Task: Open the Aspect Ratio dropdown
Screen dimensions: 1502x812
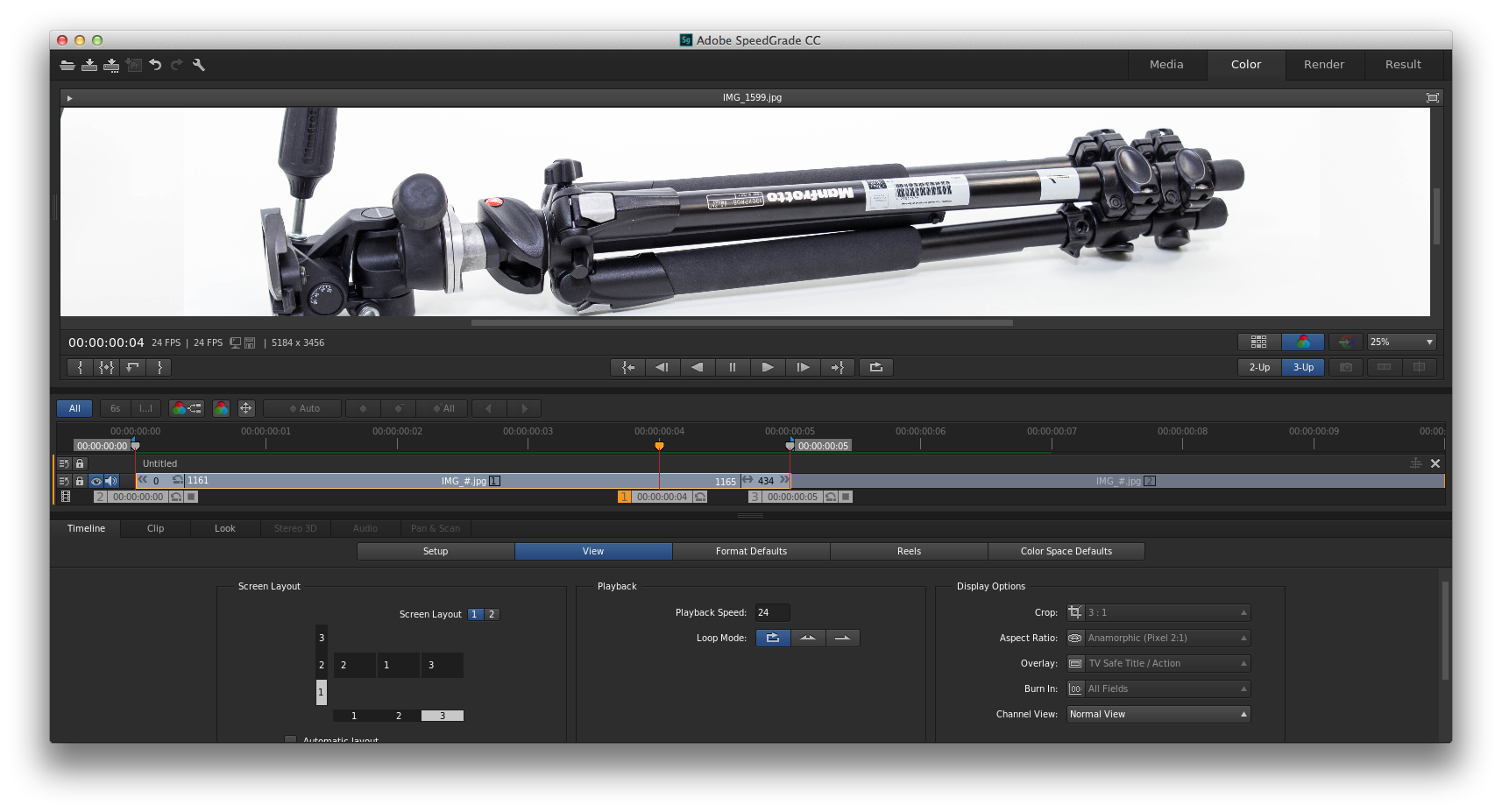Action: coord(1158,638)
